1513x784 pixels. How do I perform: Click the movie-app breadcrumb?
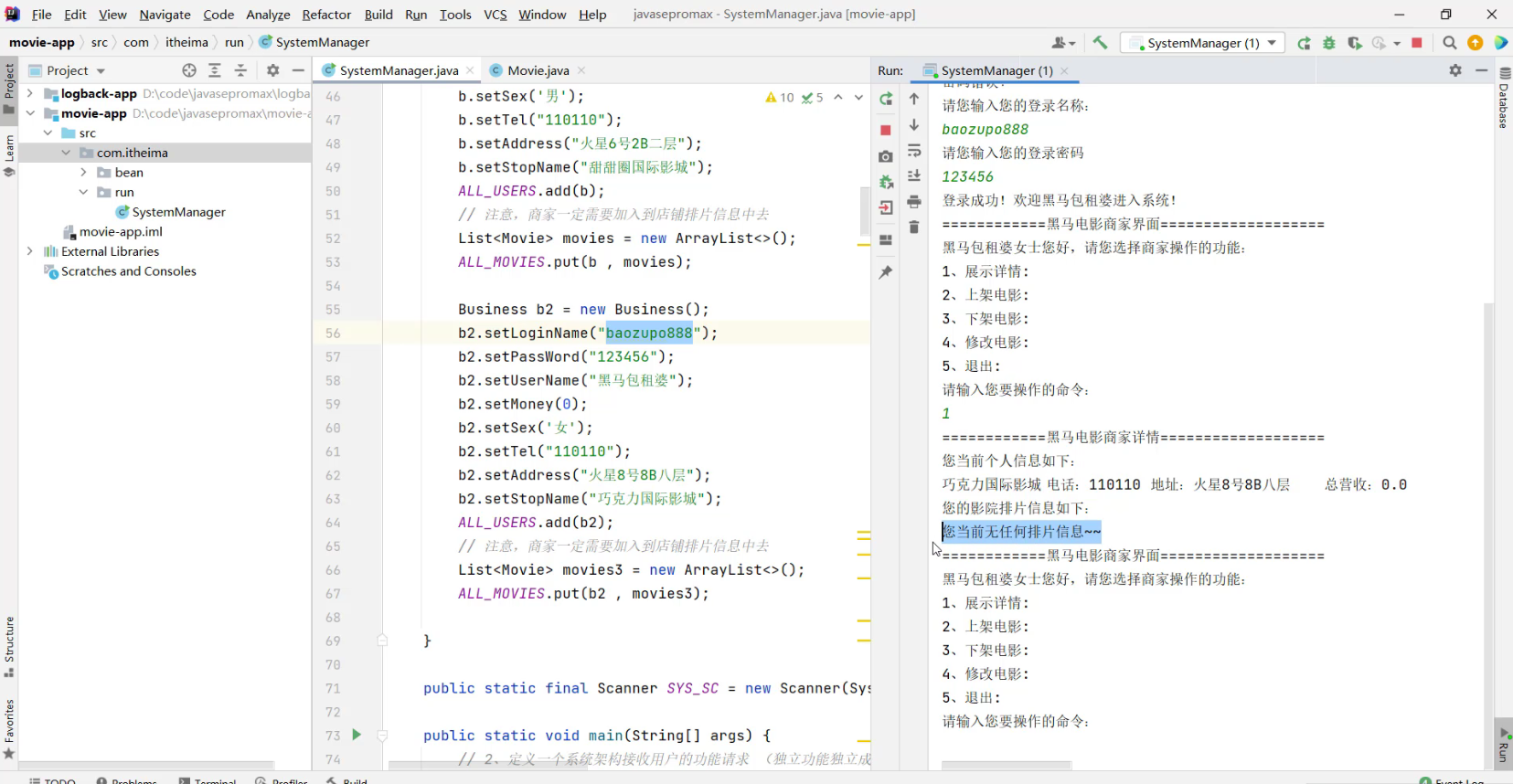click(42, 42)
